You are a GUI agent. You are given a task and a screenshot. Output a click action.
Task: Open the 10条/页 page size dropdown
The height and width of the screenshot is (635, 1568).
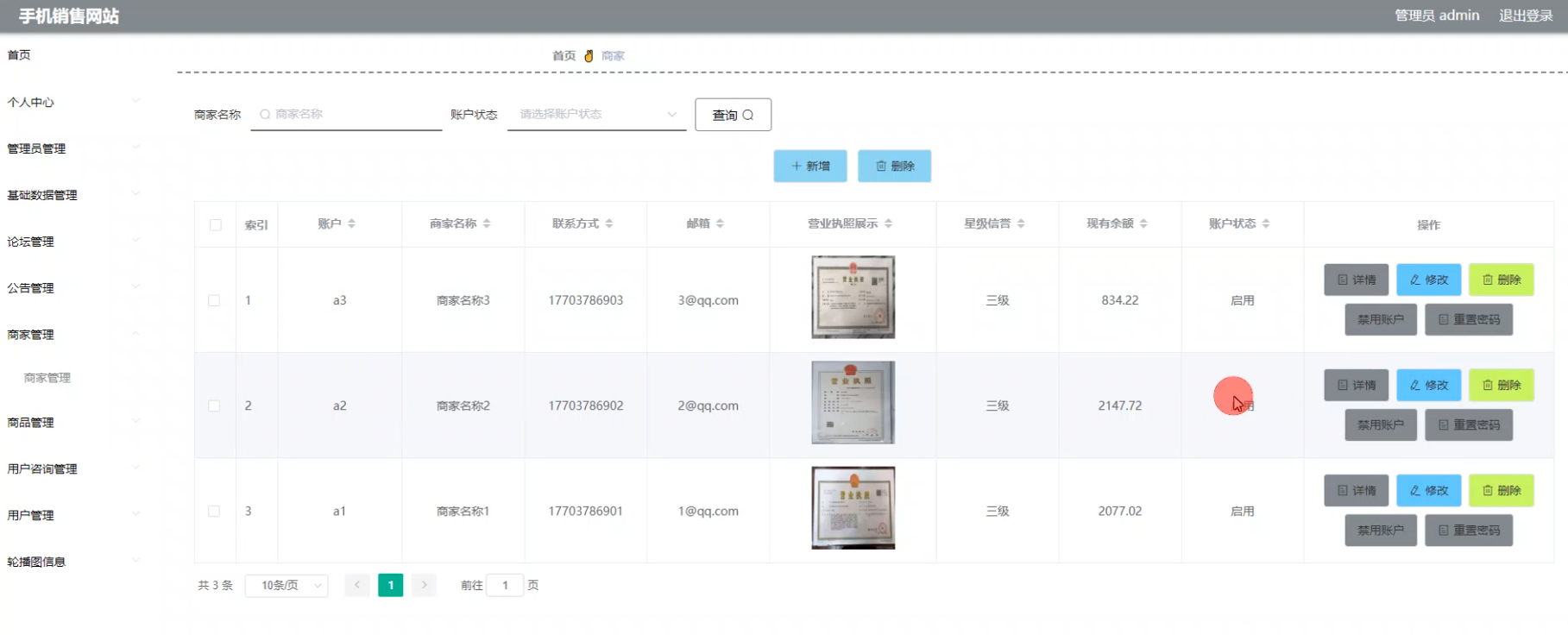coord(287,585)
